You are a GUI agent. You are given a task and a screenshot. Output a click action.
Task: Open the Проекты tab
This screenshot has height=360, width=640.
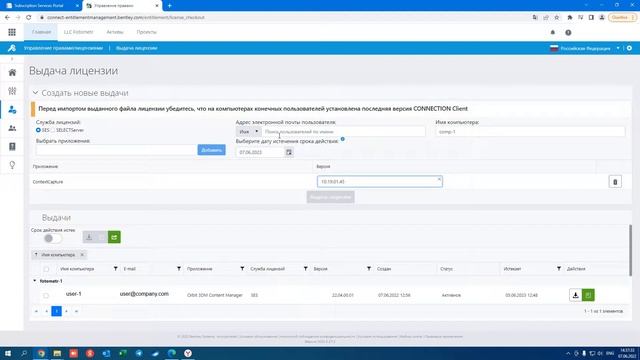tap(147, 32)
